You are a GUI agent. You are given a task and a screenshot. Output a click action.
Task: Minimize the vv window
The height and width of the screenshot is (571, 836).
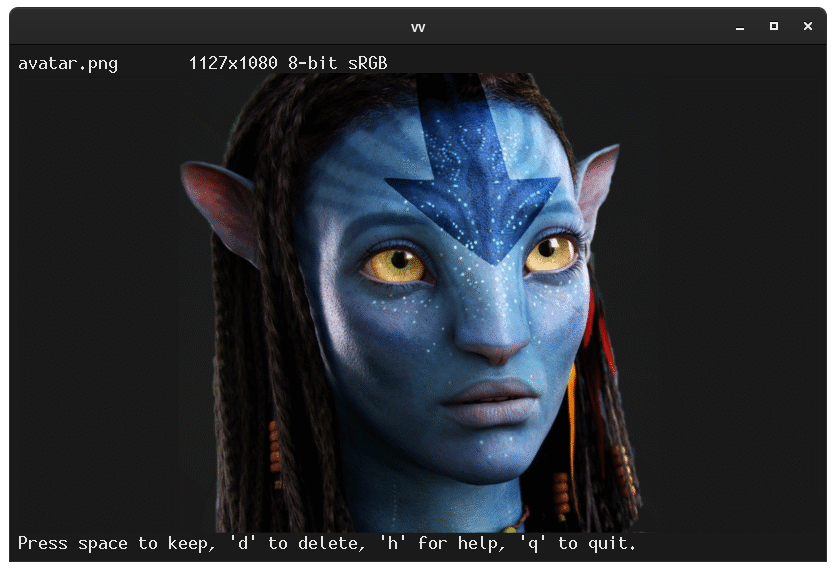click(x=739, y=27)
